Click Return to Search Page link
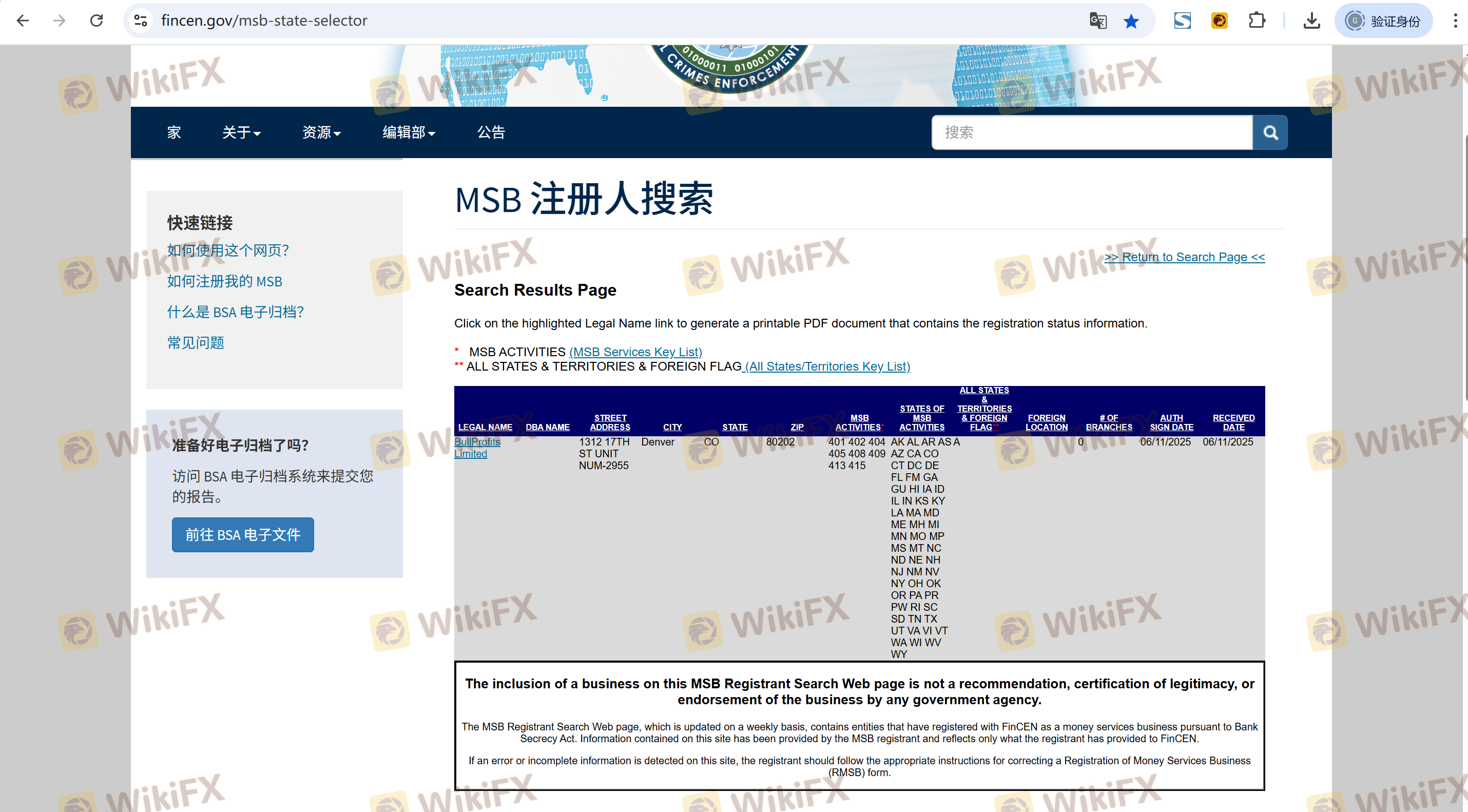The image size is (1468, 812). [1184, 257]
